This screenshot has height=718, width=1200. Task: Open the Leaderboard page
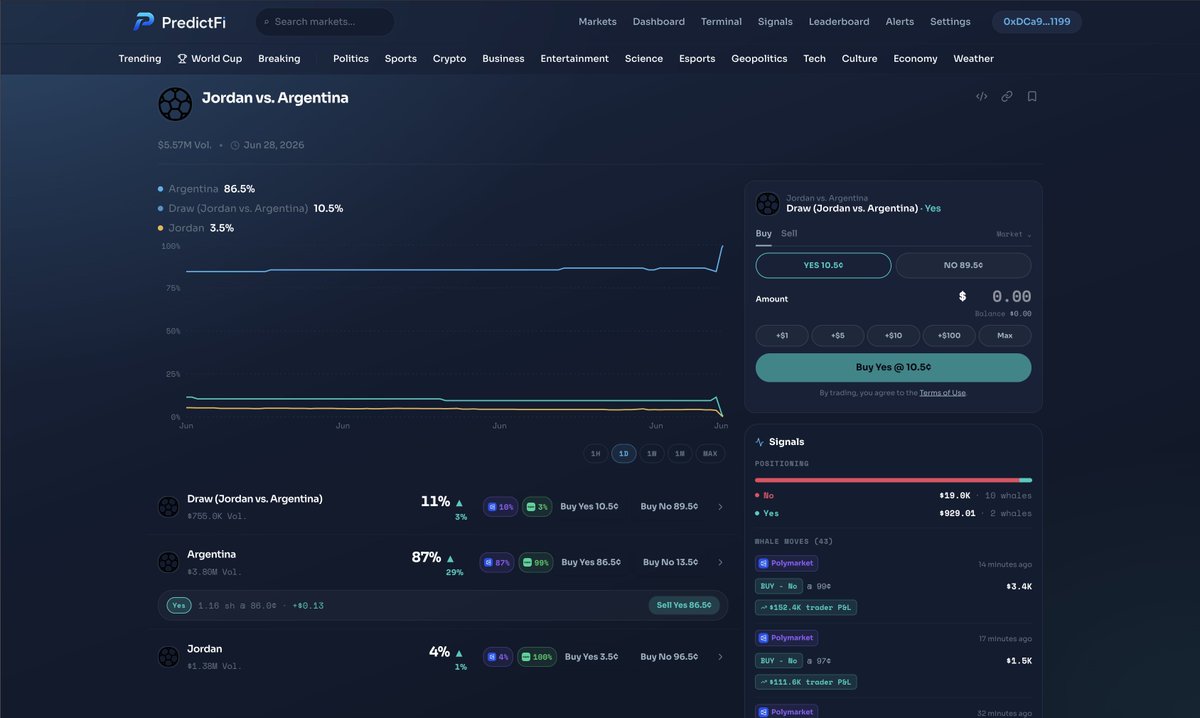tap(839, 22)
